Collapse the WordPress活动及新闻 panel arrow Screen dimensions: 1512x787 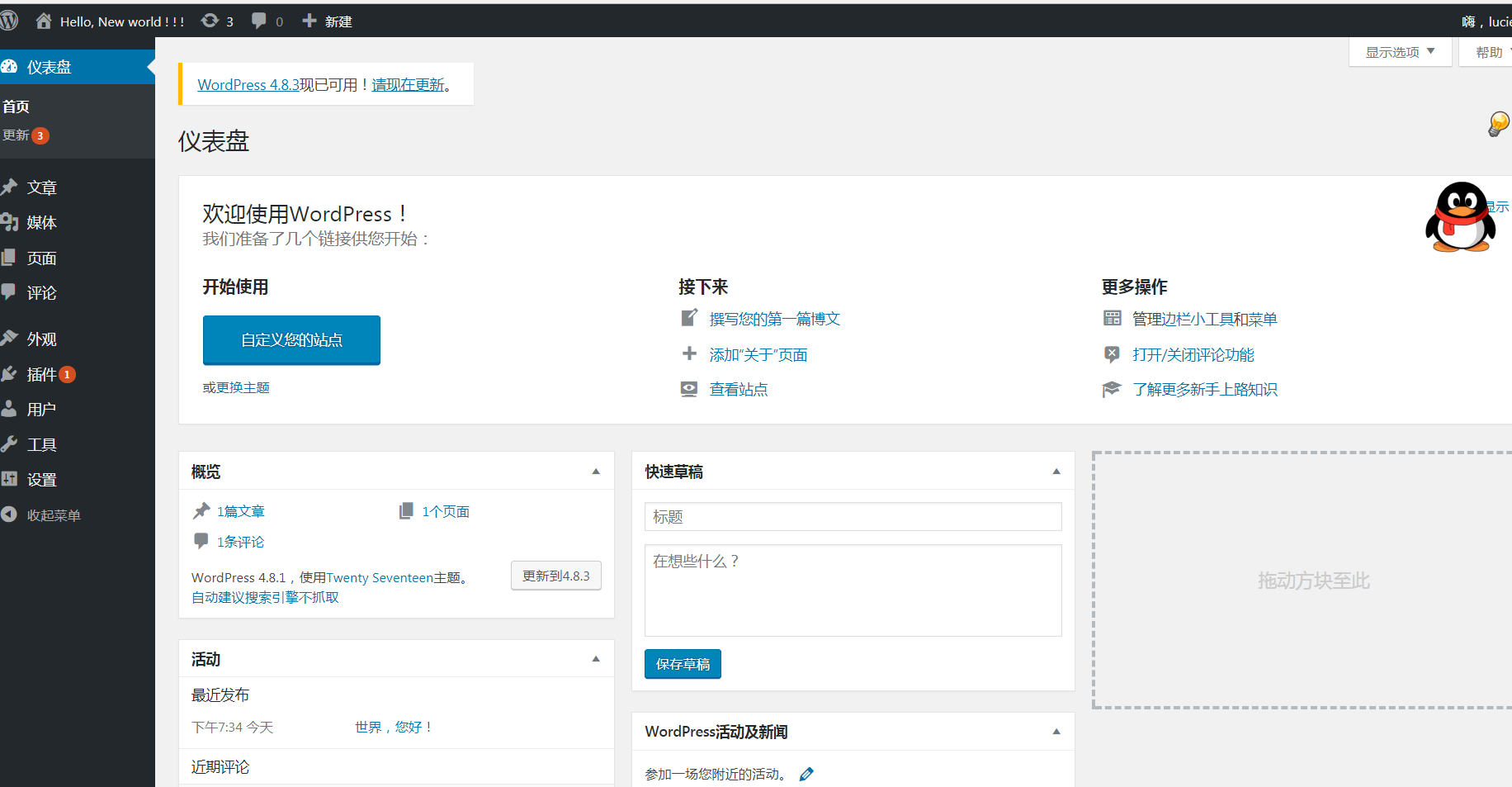pyautogui.click(x=1056, y=732)
